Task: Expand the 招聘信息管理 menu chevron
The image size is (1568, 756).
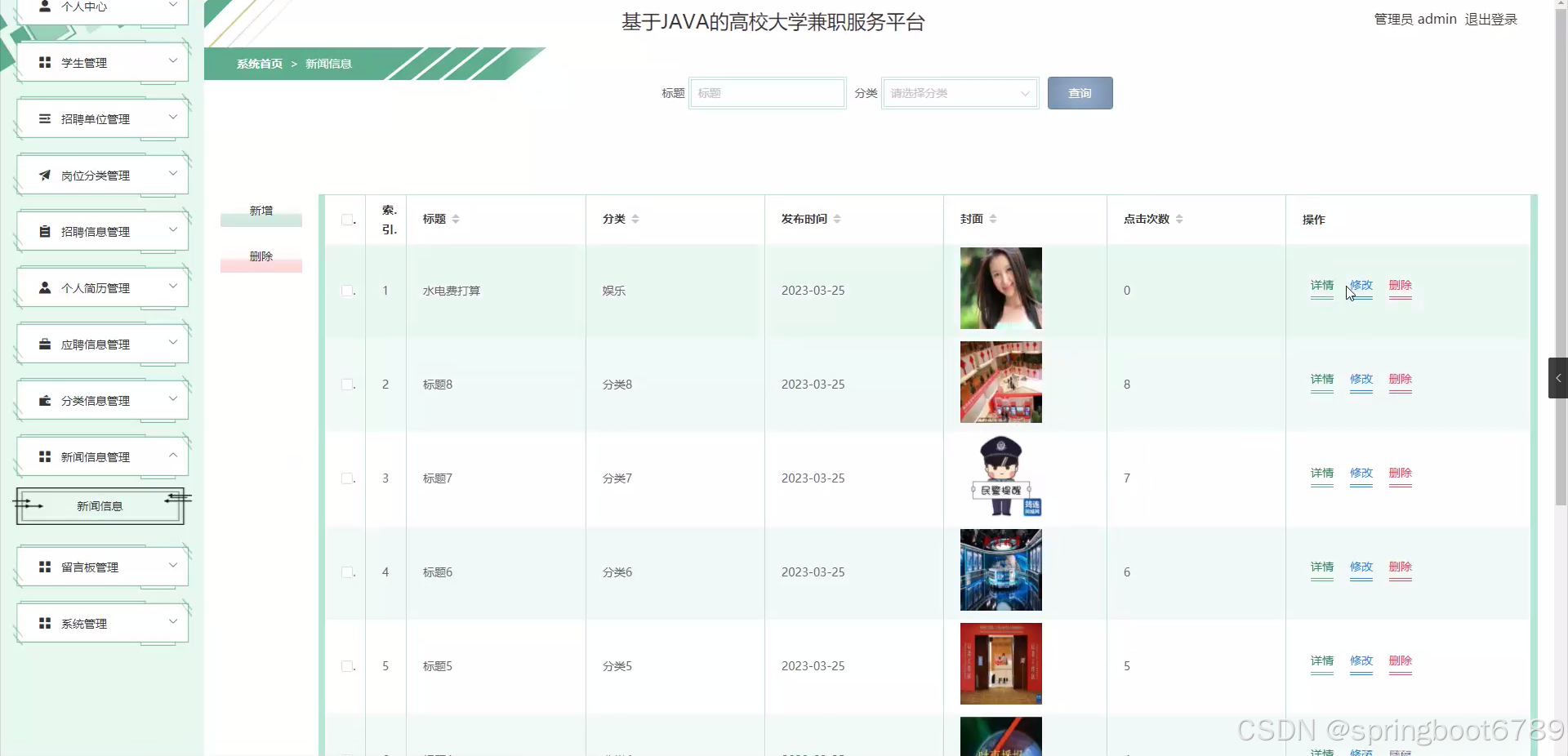Action: 173,230
